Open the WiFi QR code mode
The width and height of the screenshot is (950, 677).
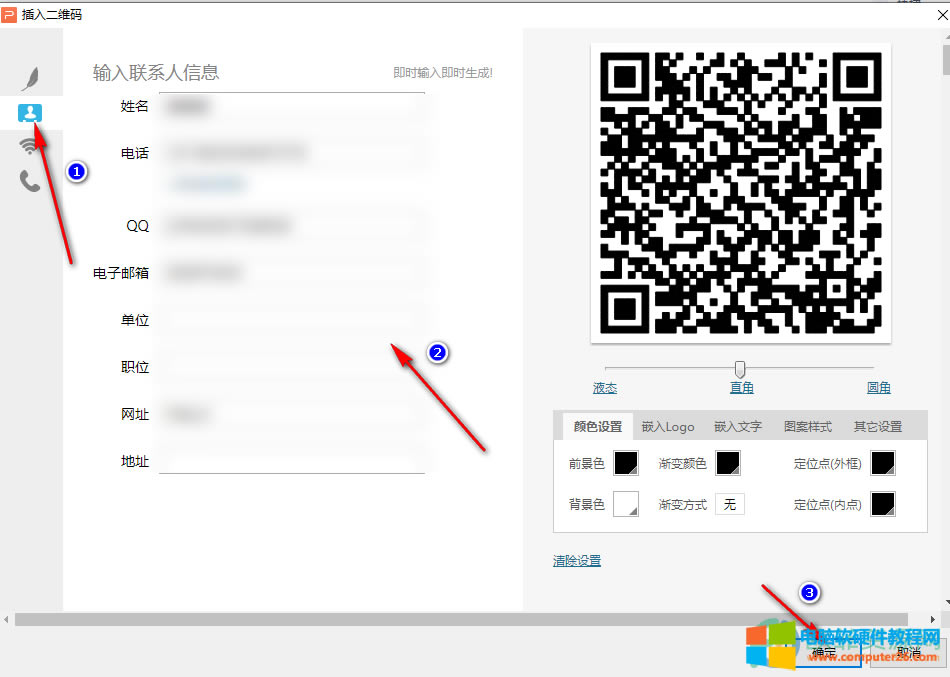[30, 144]
